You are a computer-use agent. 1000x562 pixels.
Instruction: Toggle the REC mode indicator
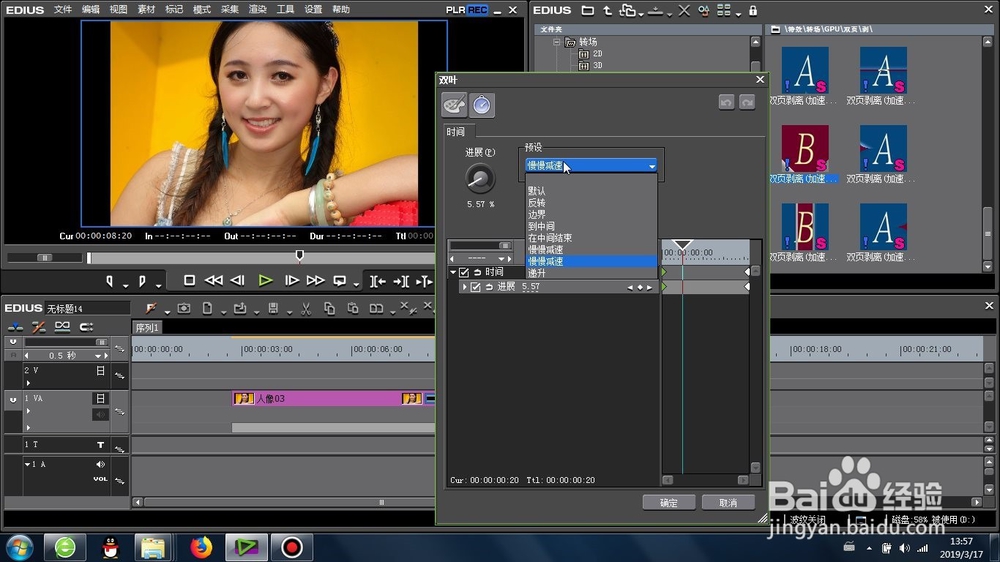click(478, 10)
